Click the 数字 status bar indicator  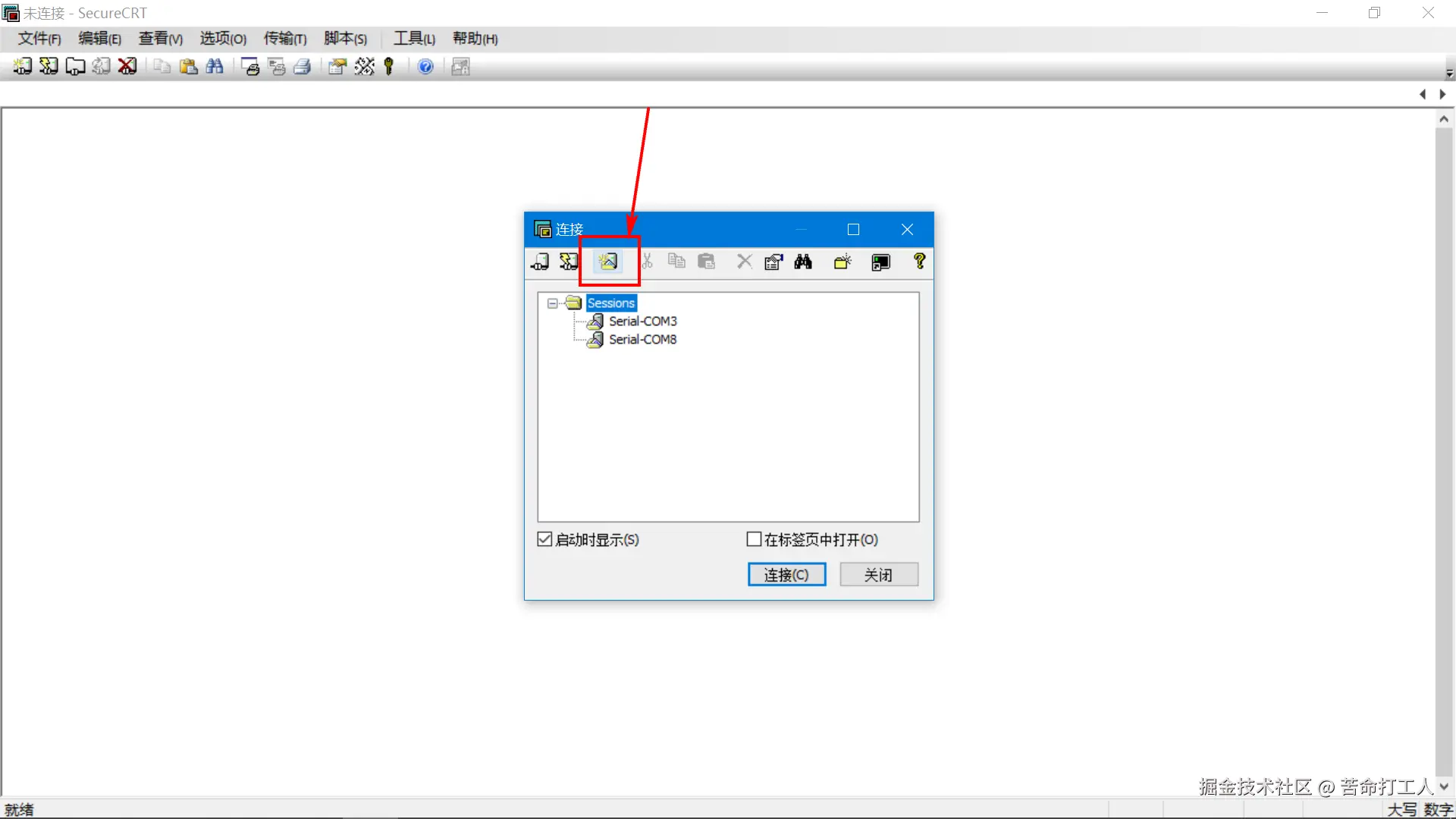pyautogui.click(x=1438, y=810)
